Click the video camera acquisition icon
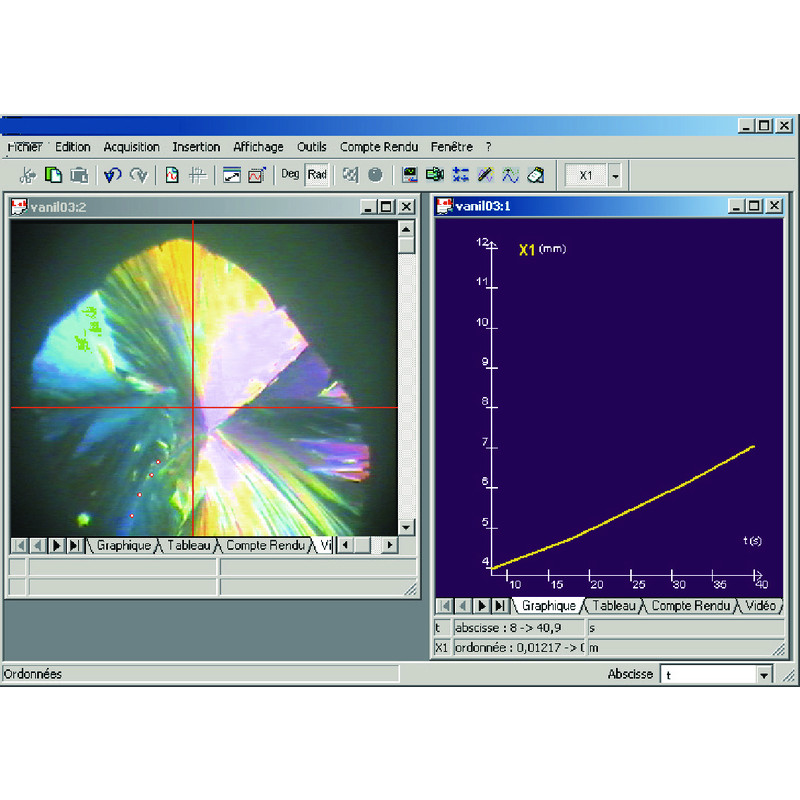 [x=434, y=175]
